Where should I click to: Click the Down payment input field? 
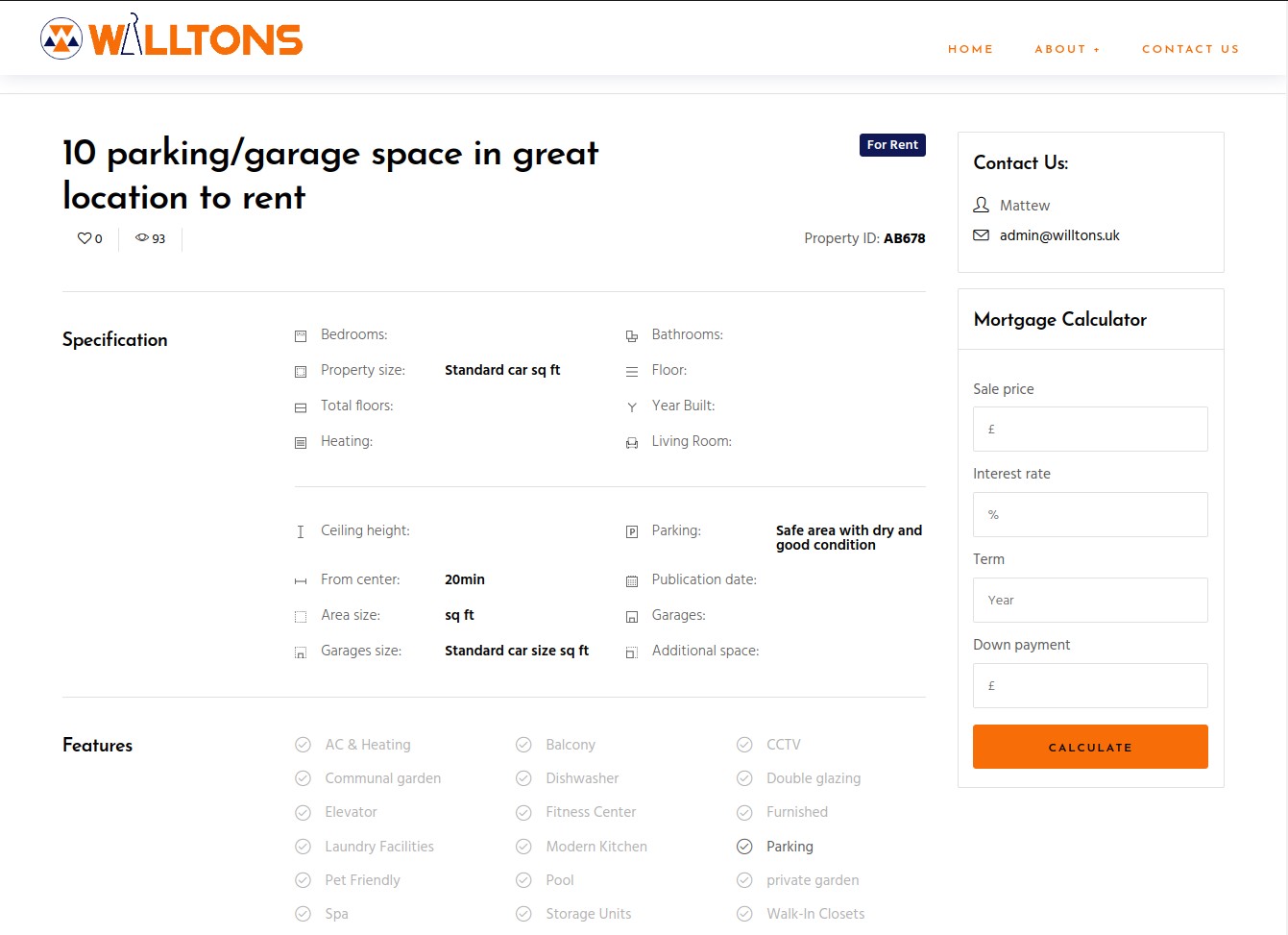(x=1090, y=686)
